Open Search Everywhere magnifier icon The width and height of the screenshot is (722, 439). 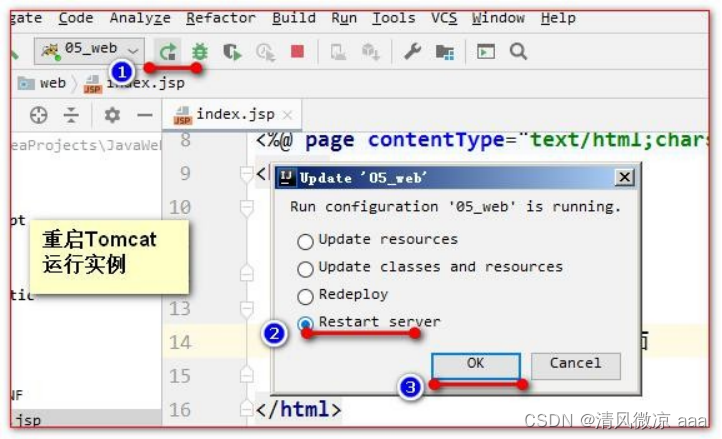click(x=518, y=51)
